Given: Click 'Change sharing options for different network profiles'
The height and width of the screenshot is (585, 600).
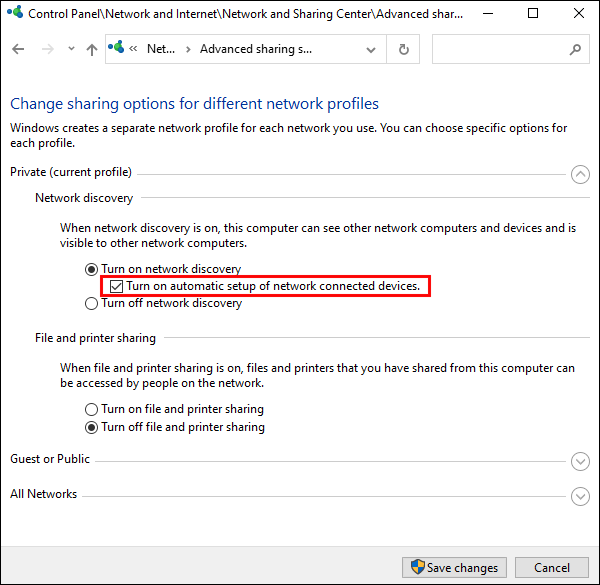Looking at the screenshot, I should [x=194, y=104].
